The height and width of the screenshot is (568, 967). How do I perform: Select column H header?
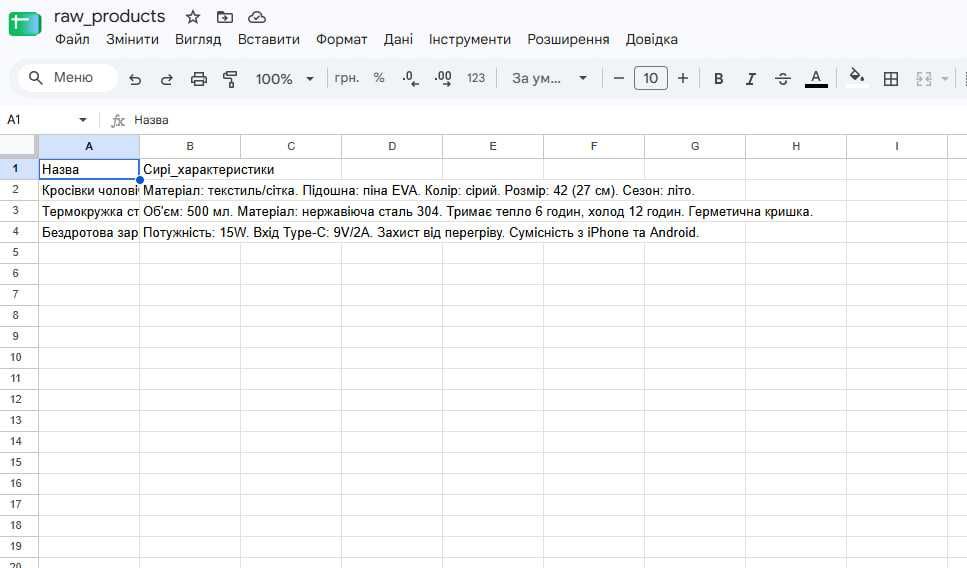tap(796, 146)
